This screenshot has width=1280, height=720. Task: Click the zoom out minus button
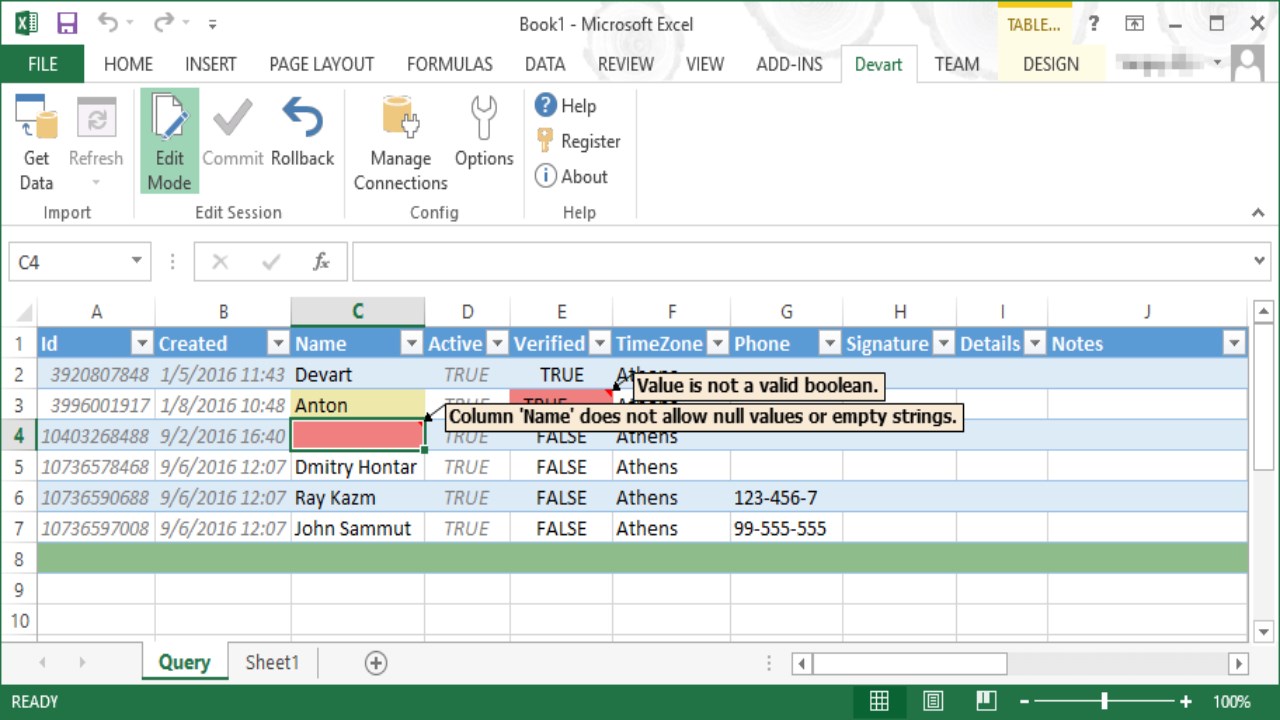coord(1023,701)
